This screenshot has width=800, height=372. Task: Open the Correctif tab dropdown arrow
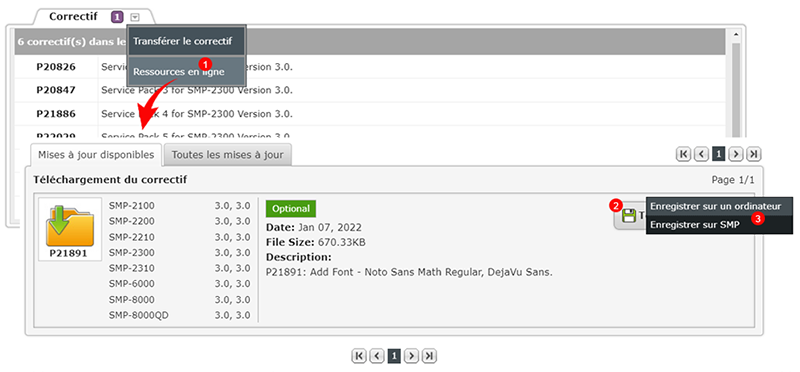click(x=134, y=17)
